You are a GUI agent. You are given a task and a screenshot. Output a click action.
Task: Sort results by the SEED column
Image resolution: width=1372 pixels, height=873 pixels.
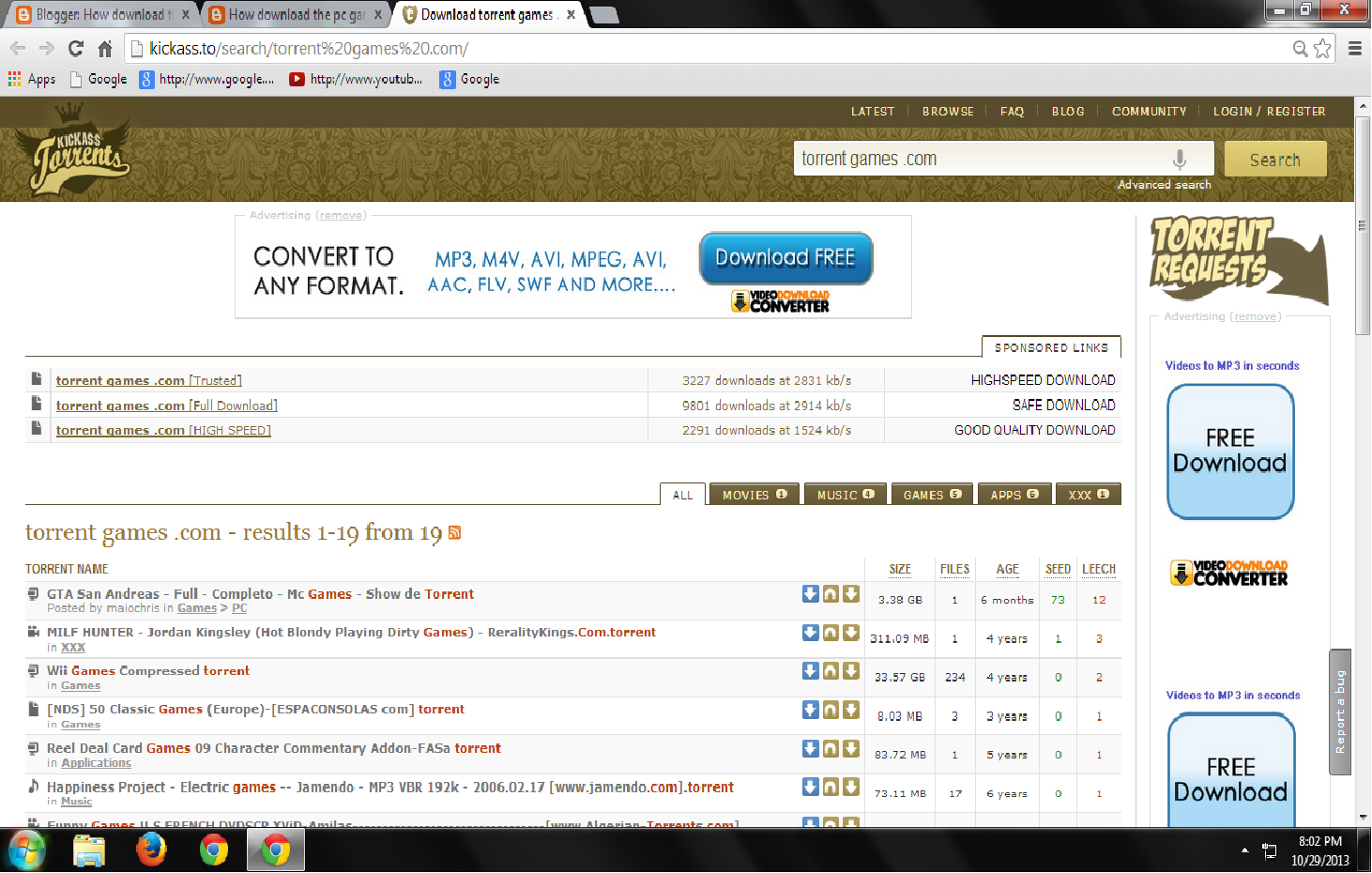(1059, 570)
